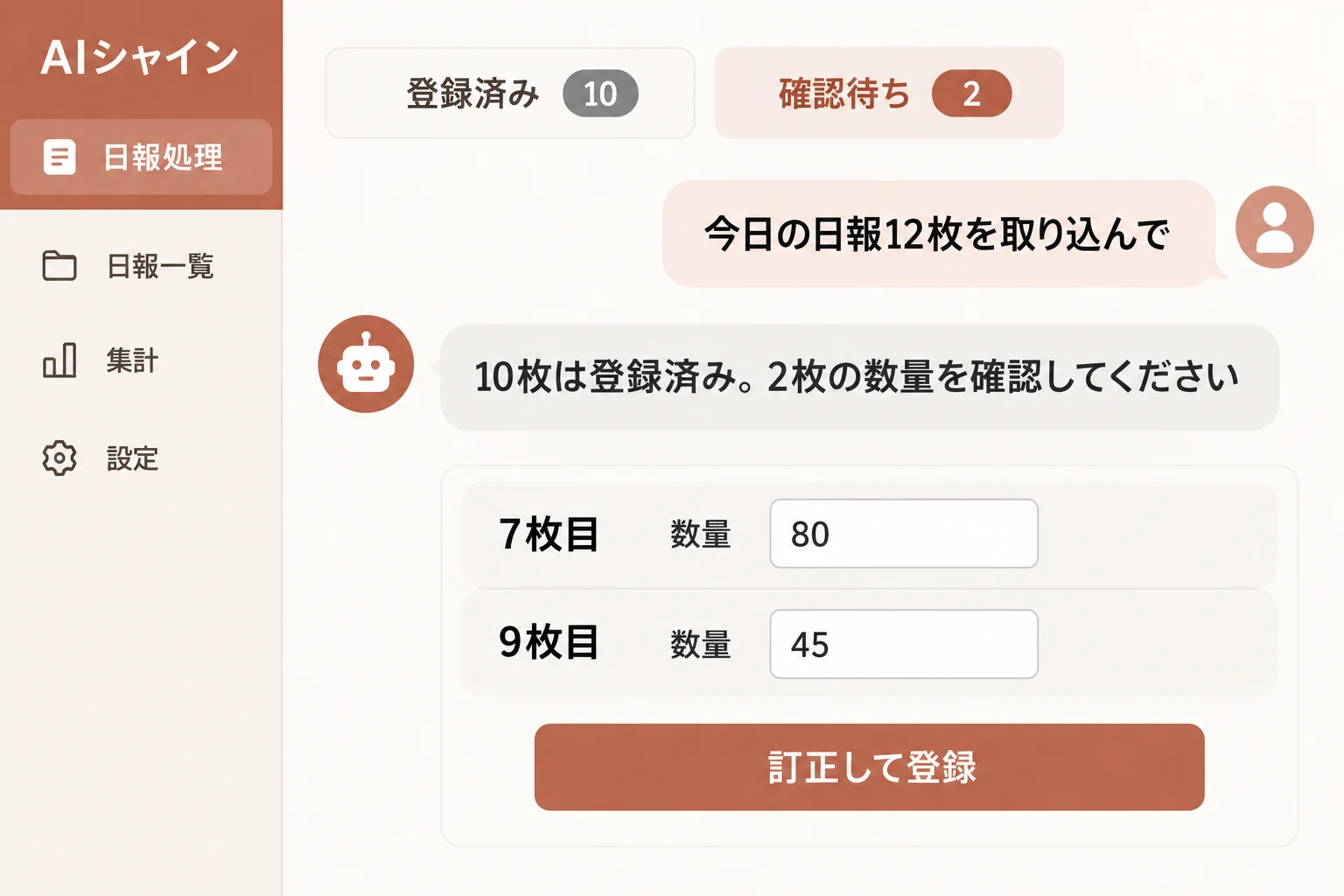The width and height of the screenshot is (1344, 896).
Task: Click the 2 pending count badge
Action: [x=971, y=94]
